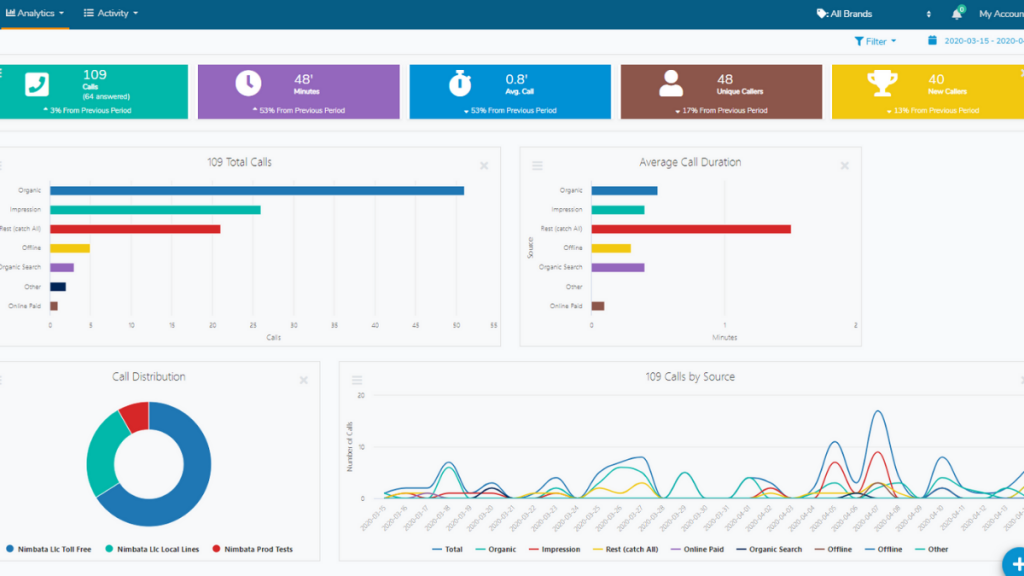The width and height of the screenshot is (1024, 576).
Task: Toggle the Organic series in line chart legend
Action: click(496, 549)
